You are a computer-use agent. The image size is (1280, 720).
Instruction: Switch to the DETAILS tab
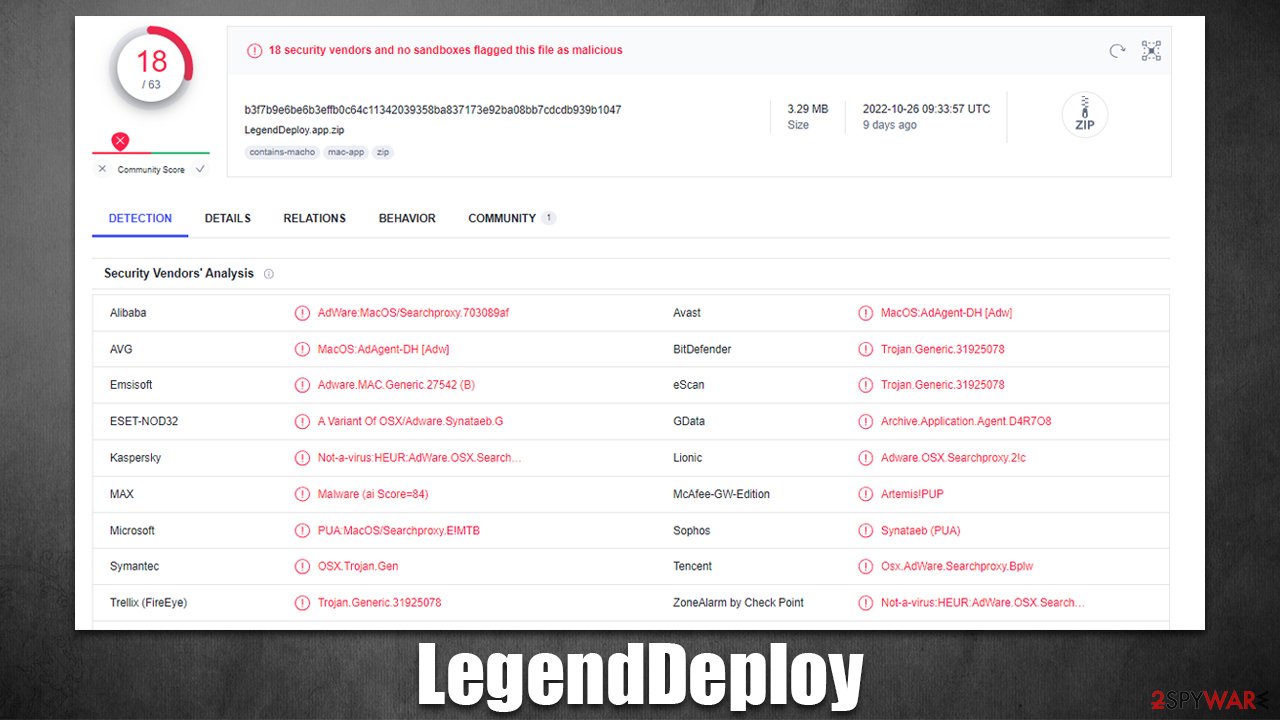click(x=227, y=218)
